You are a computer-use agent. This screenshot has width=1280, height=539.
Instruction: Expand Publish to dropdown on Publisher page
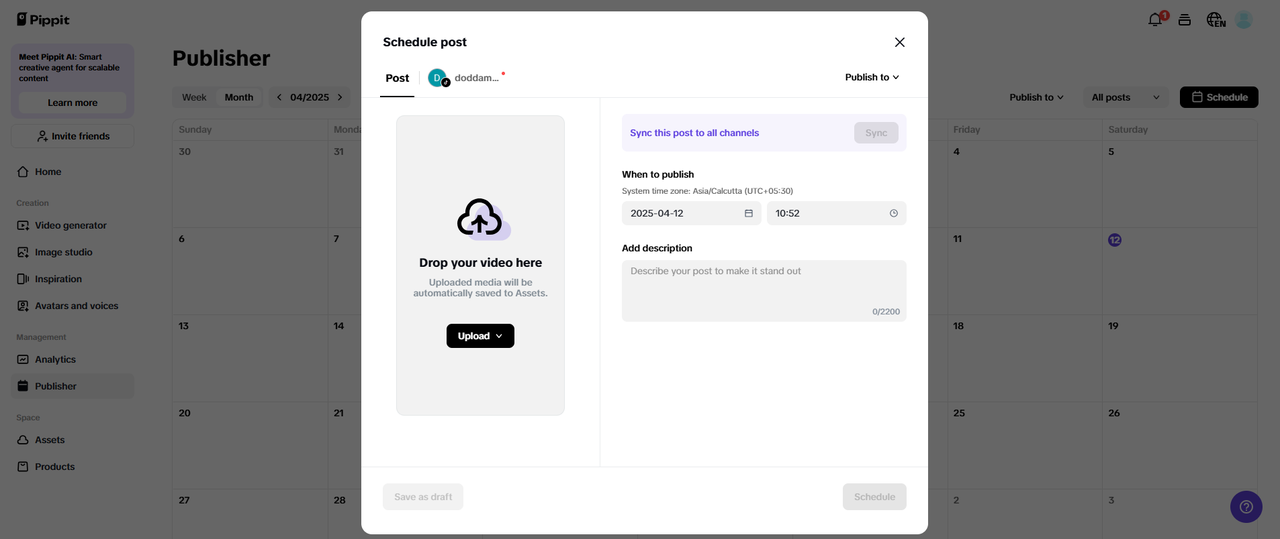tap(1036, 97)
